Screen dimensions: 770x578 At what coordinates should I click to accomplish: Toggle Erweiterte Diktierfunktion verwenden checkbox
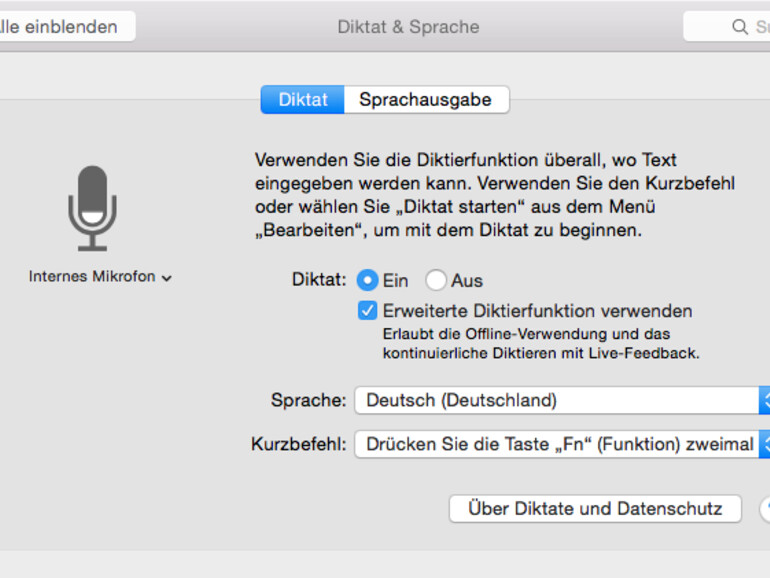[368, 311]
